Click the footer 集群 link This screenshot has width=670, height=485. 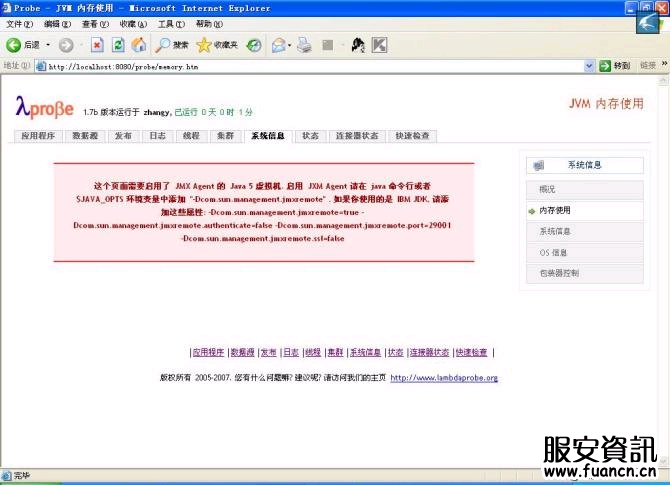point(335,352)
